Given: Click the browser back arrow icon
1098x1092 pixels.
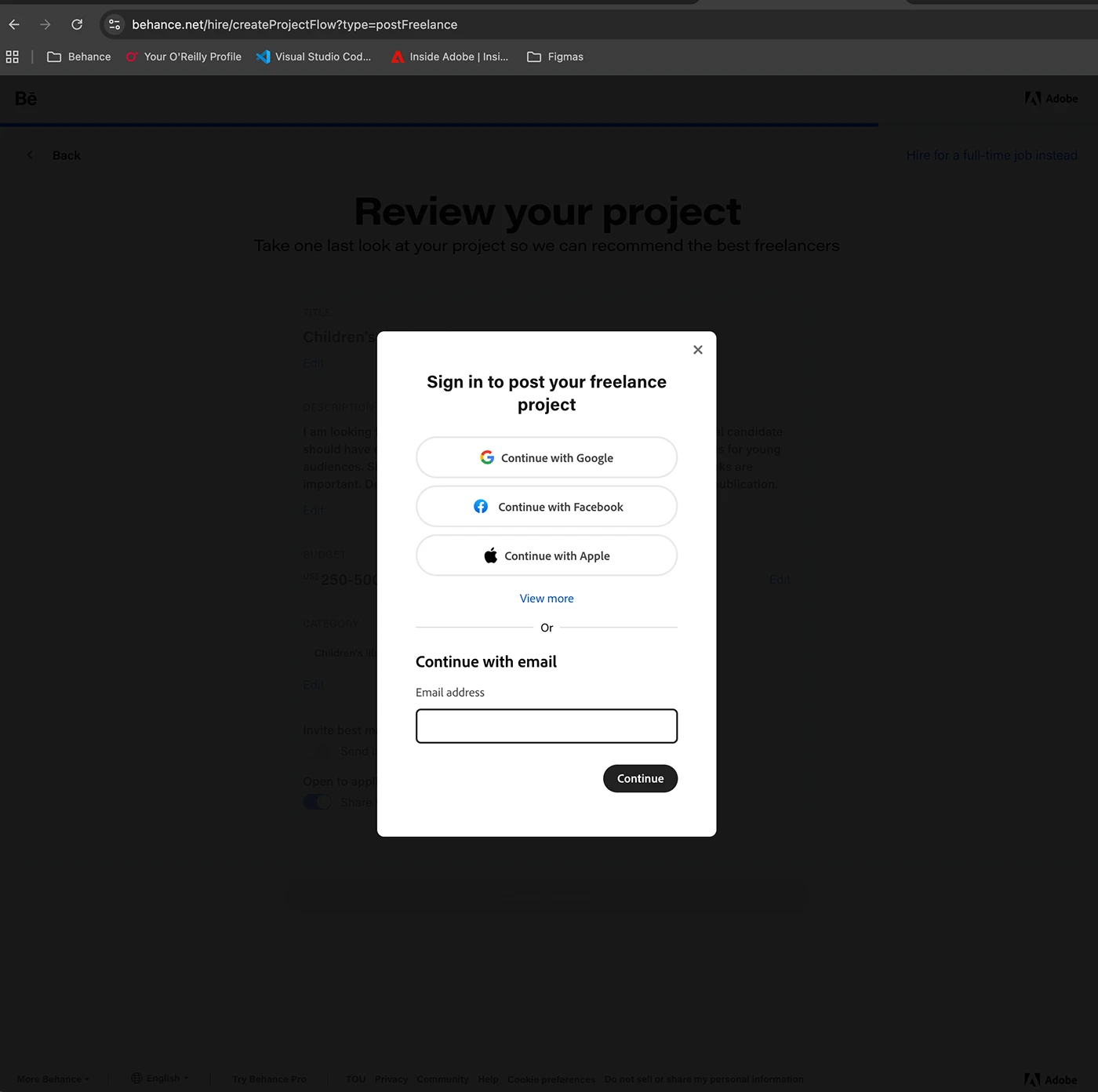Looking at the screenshot, I should coord(14,24).
